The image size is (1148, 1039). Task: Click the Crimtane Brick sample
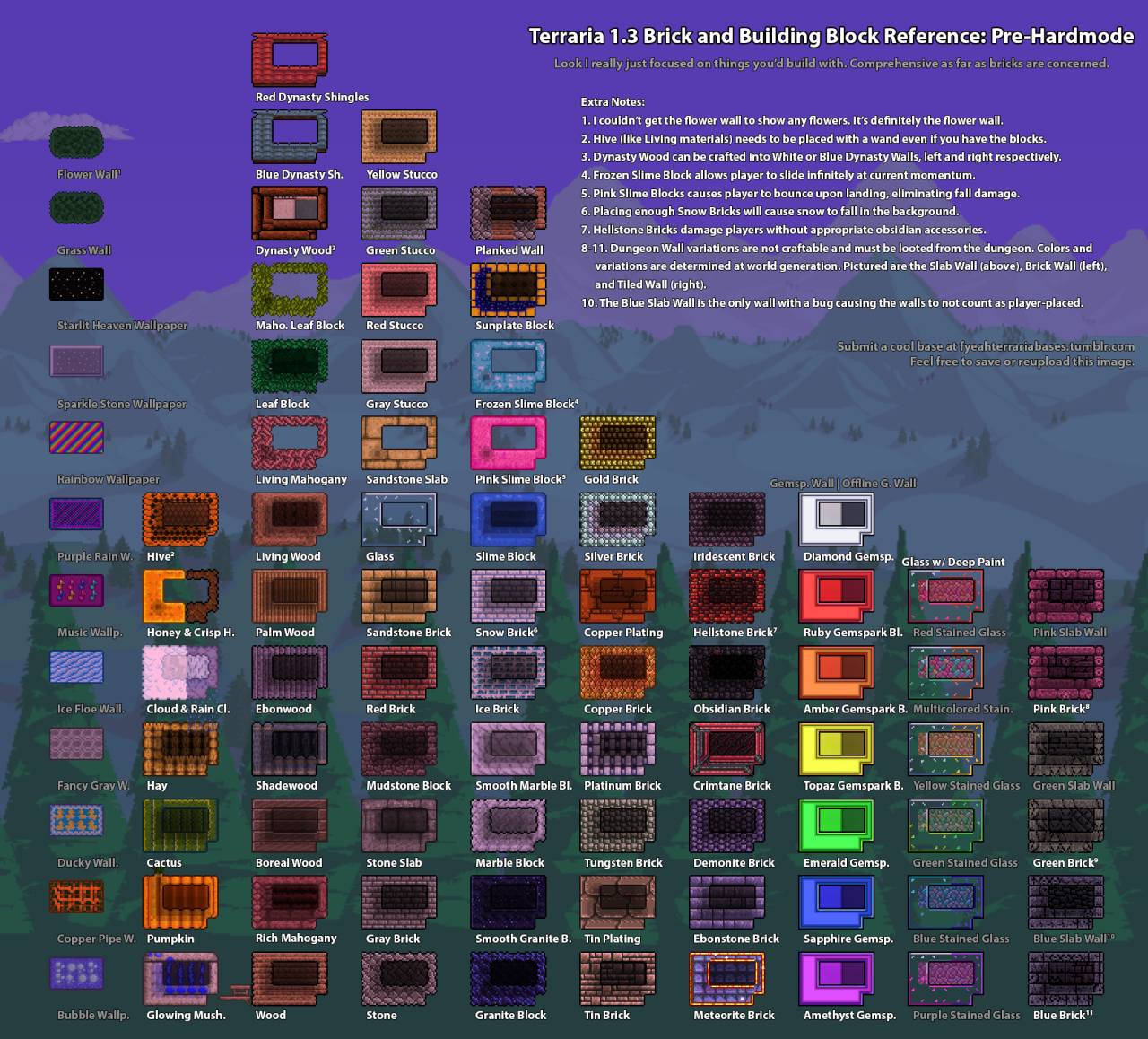[727, 748]
